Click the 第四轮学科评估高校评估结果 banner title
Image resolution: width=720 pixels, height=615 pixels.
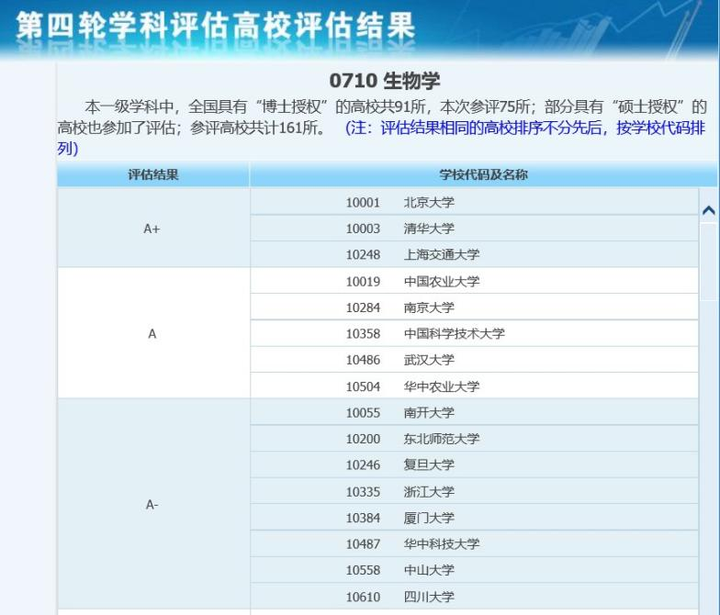(216, 25)
